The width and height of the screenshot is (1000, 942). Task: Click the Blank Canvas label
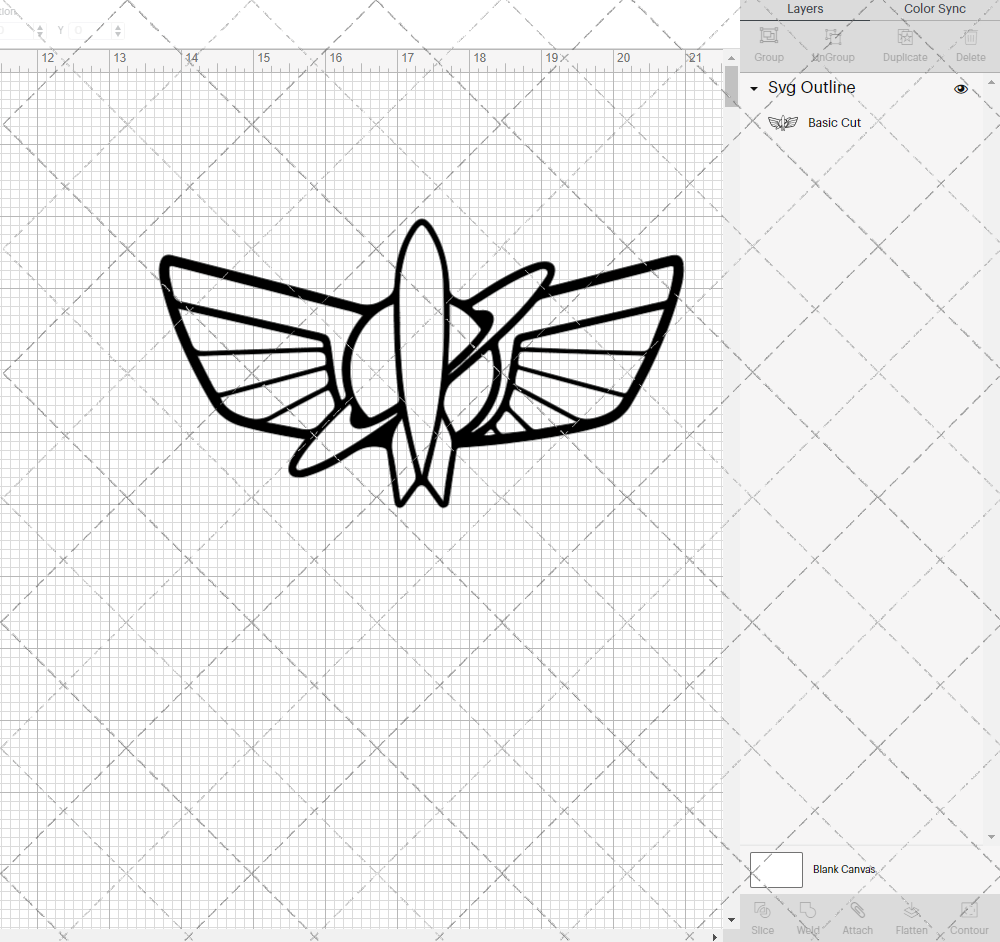click(844, 869)
